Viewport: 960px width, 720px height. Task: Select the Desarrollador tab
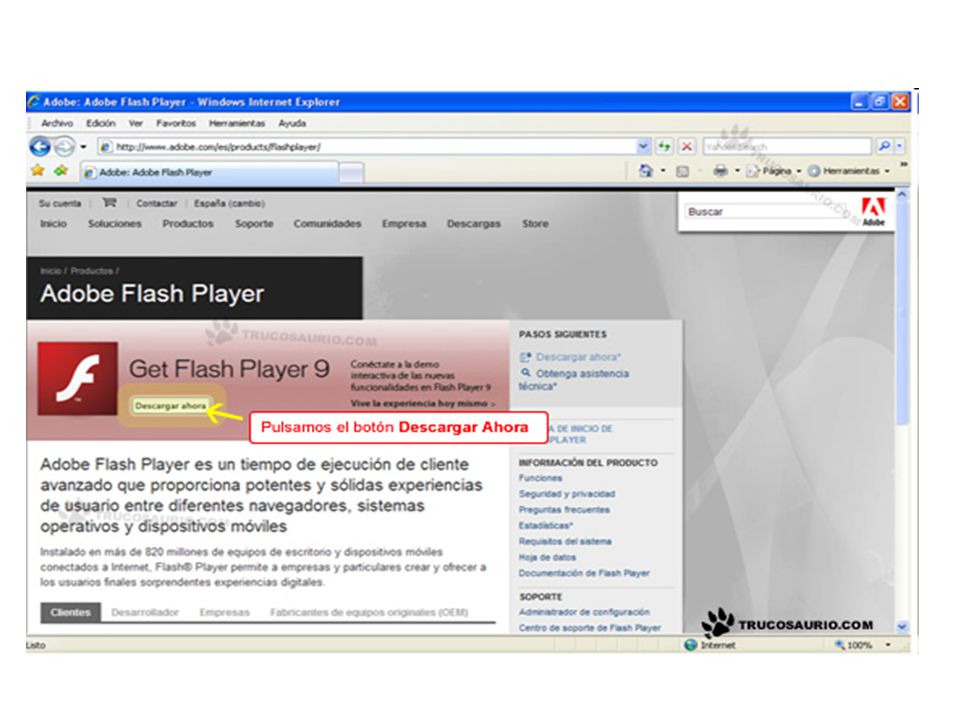point(145,612)
